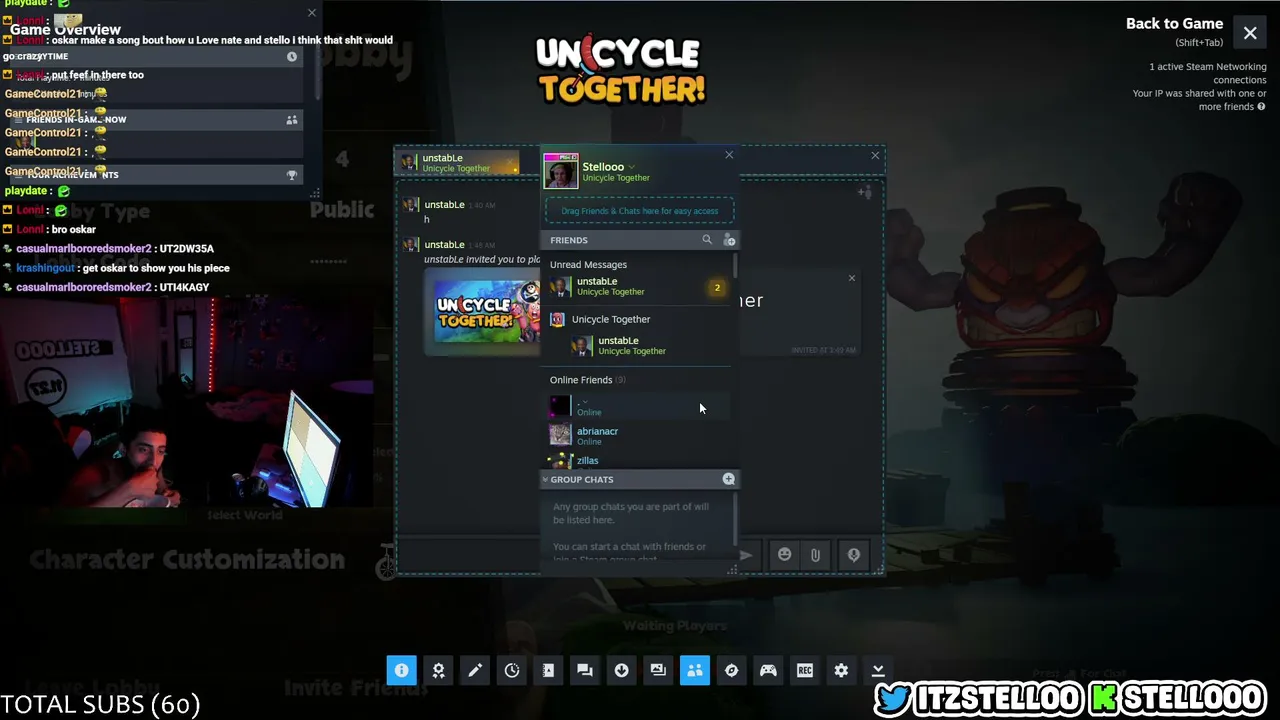The height and width of the screenshot is (720, 1280).
Task: Click the unread count badge 2
Action: click(x=717, y=288)
